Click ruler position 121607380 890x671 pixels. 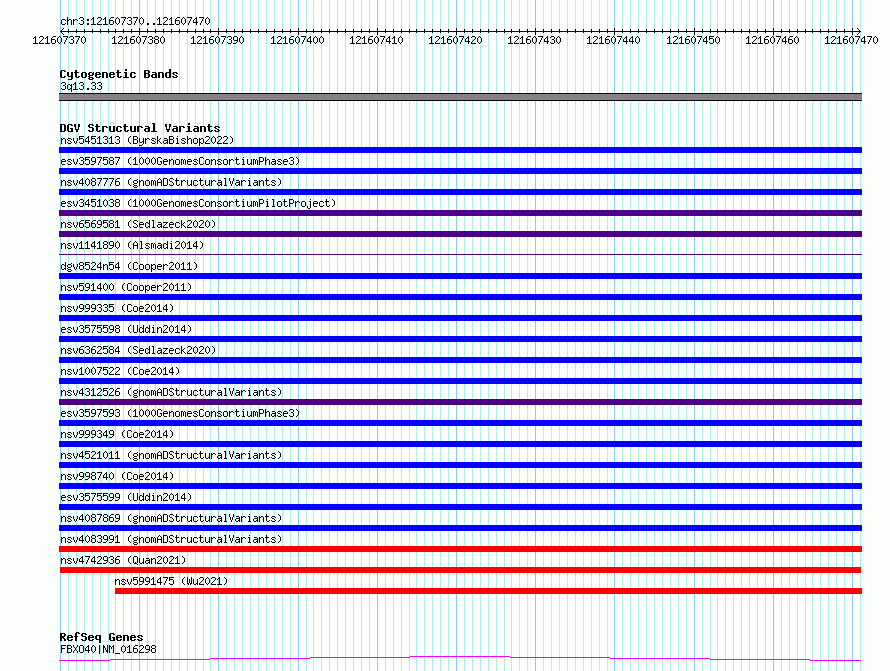[138, 40]
